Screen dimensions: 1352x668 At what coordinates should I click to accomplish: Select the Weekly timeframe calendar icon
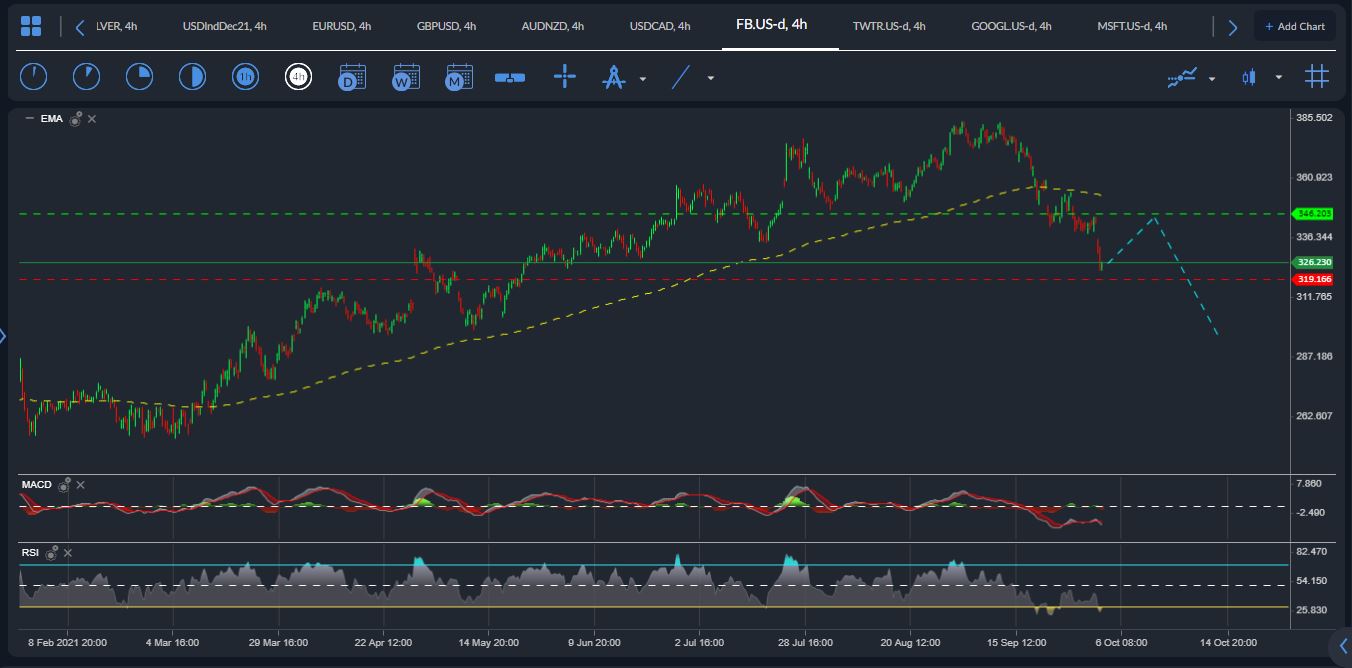[x=406, y=77]
